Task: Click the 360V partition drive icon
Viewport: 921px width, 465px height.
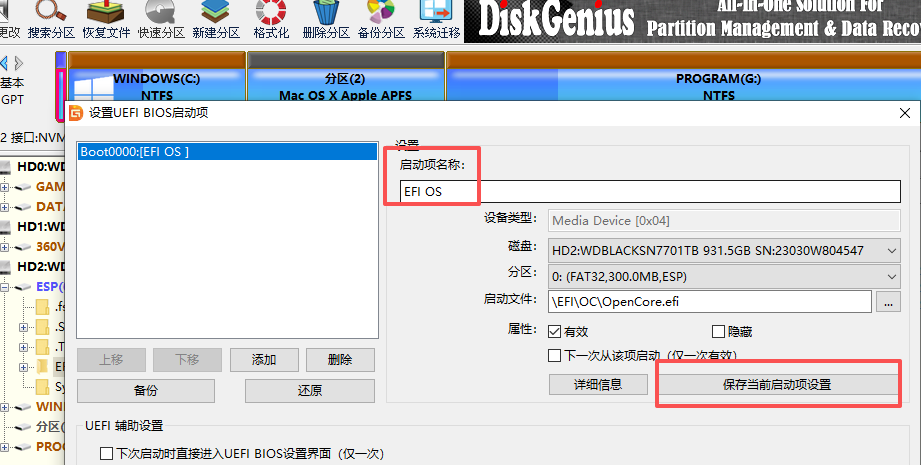Action: point(22,247)
